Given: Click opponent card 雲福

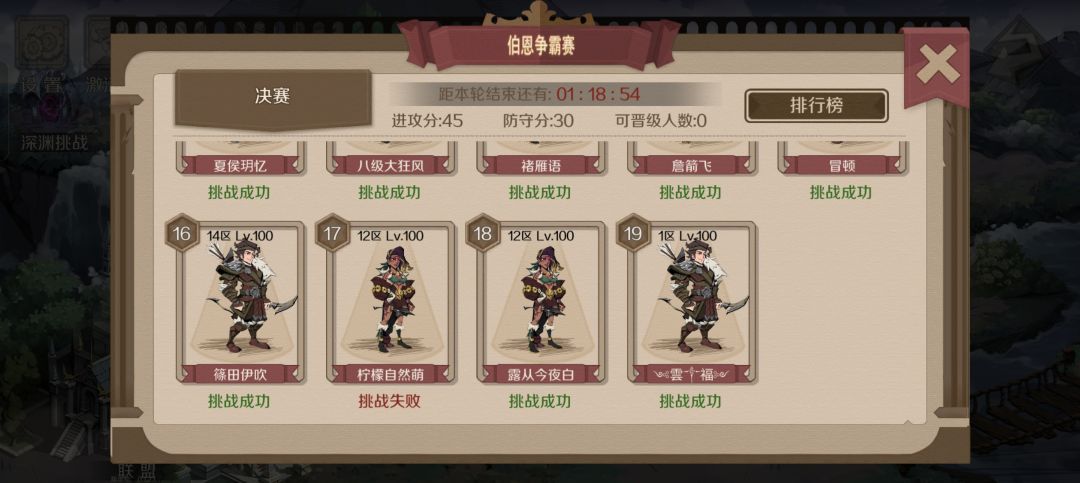Looking at the screenshot, I should 692,302.
